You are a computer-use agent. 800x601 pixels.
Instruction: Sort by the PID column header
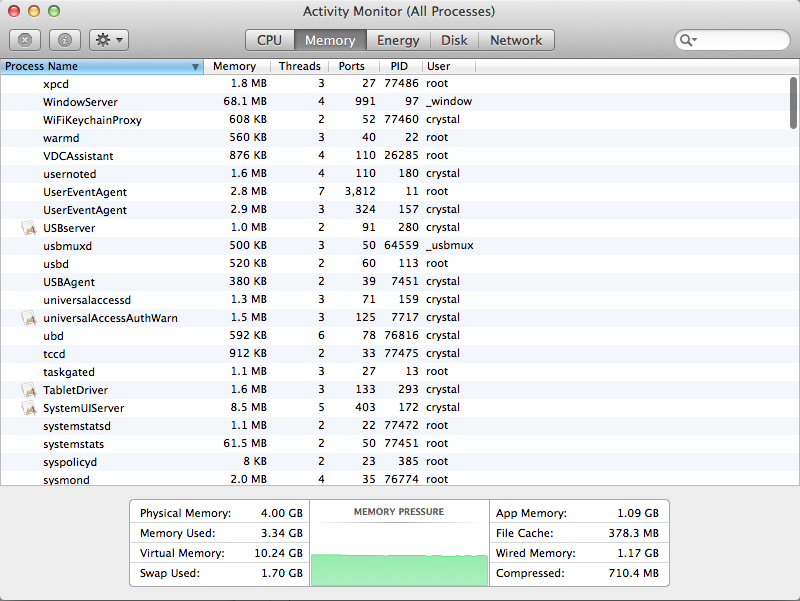click(x=399, y=66)
